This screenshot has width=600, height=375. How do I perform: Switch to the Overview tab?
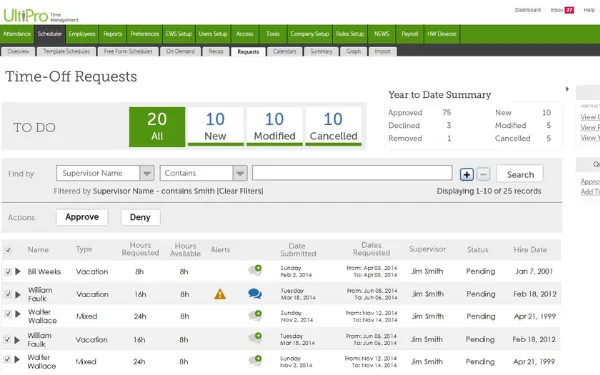[18, 52]
